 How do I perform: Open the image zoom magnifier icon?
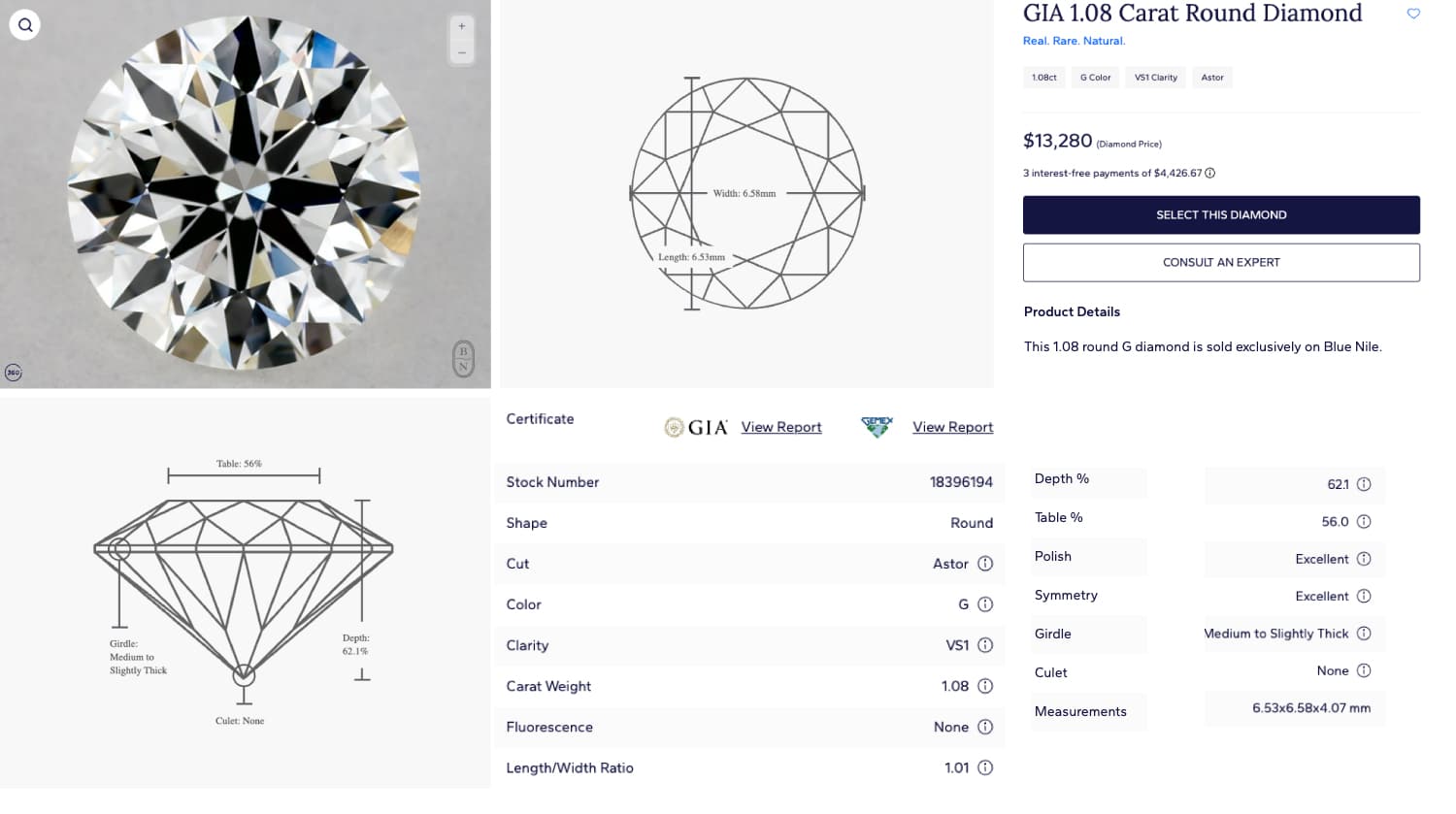(24, 24)
